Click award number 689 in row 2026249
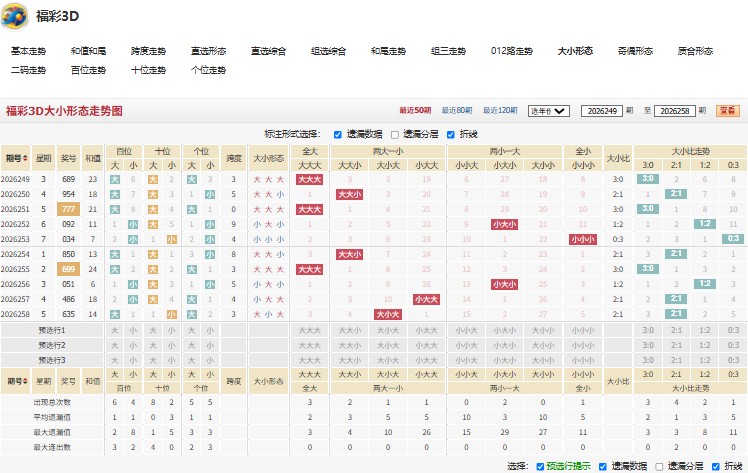 click(x=68, y=179)
